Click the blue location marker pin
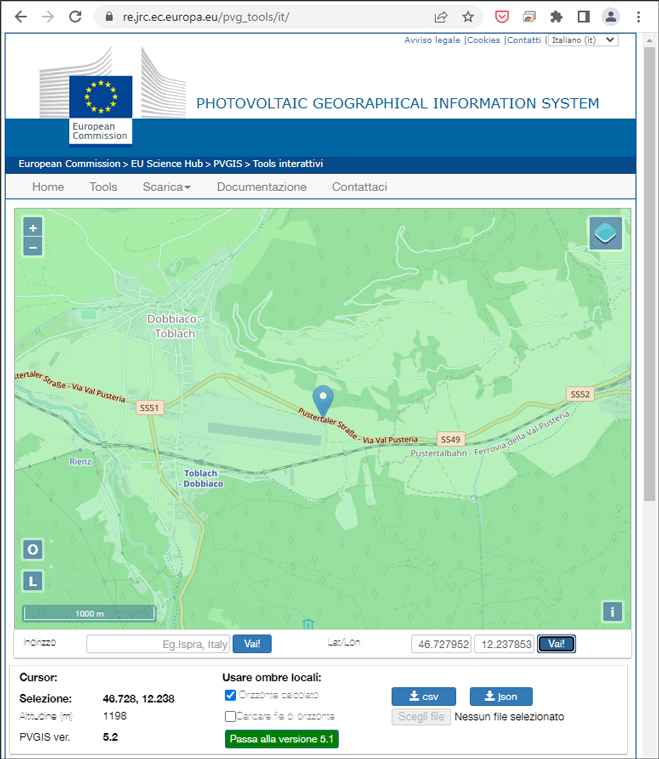Image resolution: width=659 pixels, height=759 pixels. [x=323, y=401]
